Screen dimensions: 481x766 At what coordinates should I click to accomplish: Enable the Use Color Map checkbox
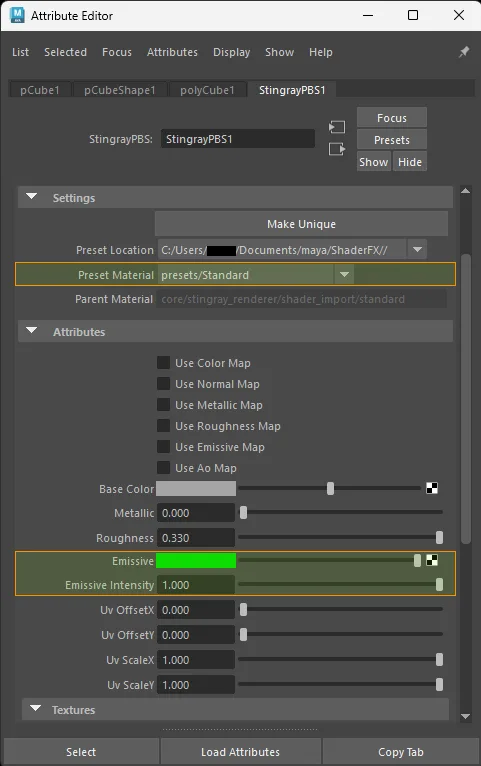click(163, 362)
